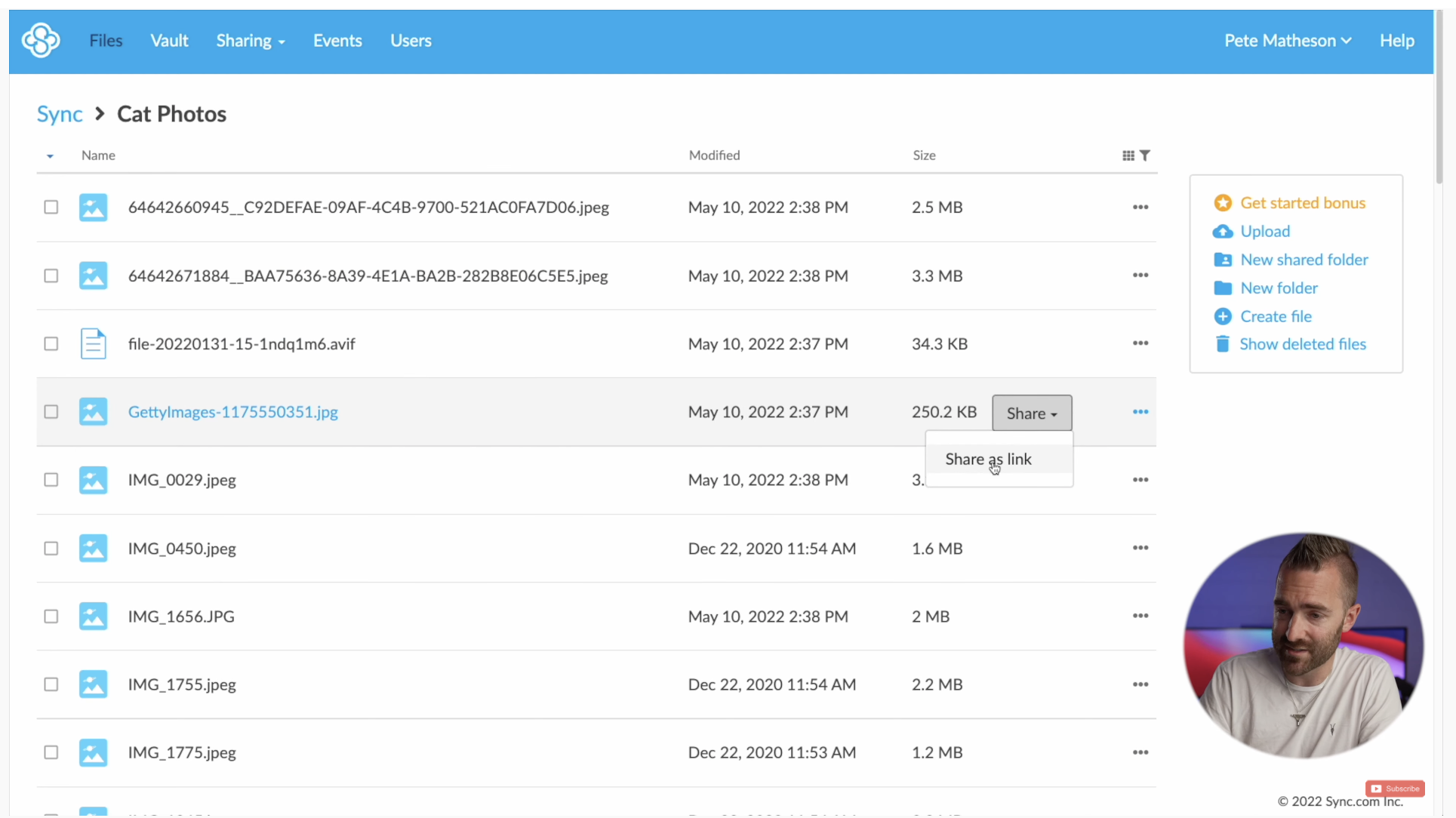Select Share as link context menu item
The image size is (1456, 818).
click(x=988, y=458)
